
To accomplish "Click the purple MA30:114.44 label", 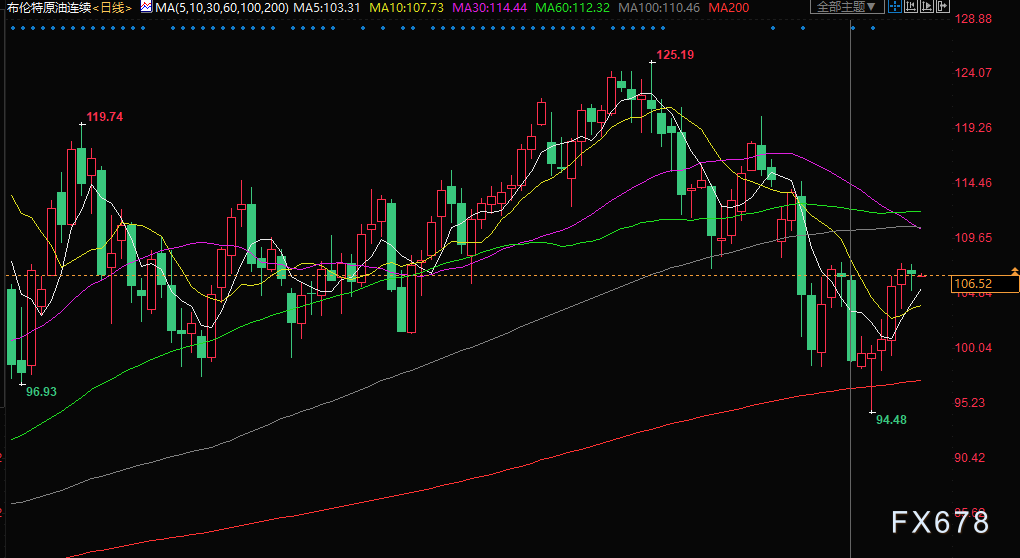I will tap(489, 8).
